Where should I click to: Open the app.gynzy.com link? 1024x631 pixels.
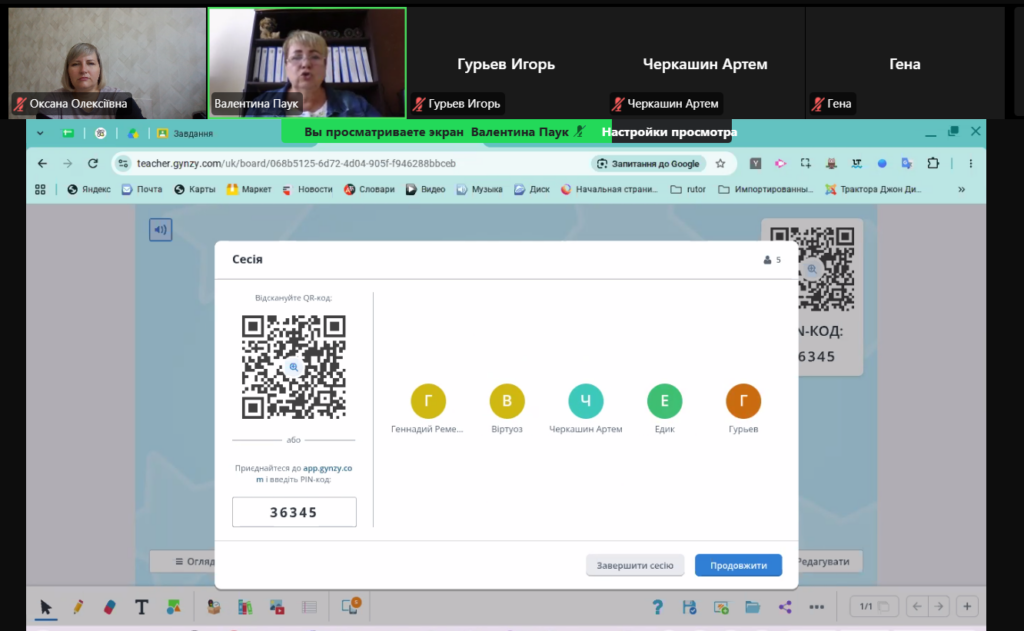[x=305, y=474]
